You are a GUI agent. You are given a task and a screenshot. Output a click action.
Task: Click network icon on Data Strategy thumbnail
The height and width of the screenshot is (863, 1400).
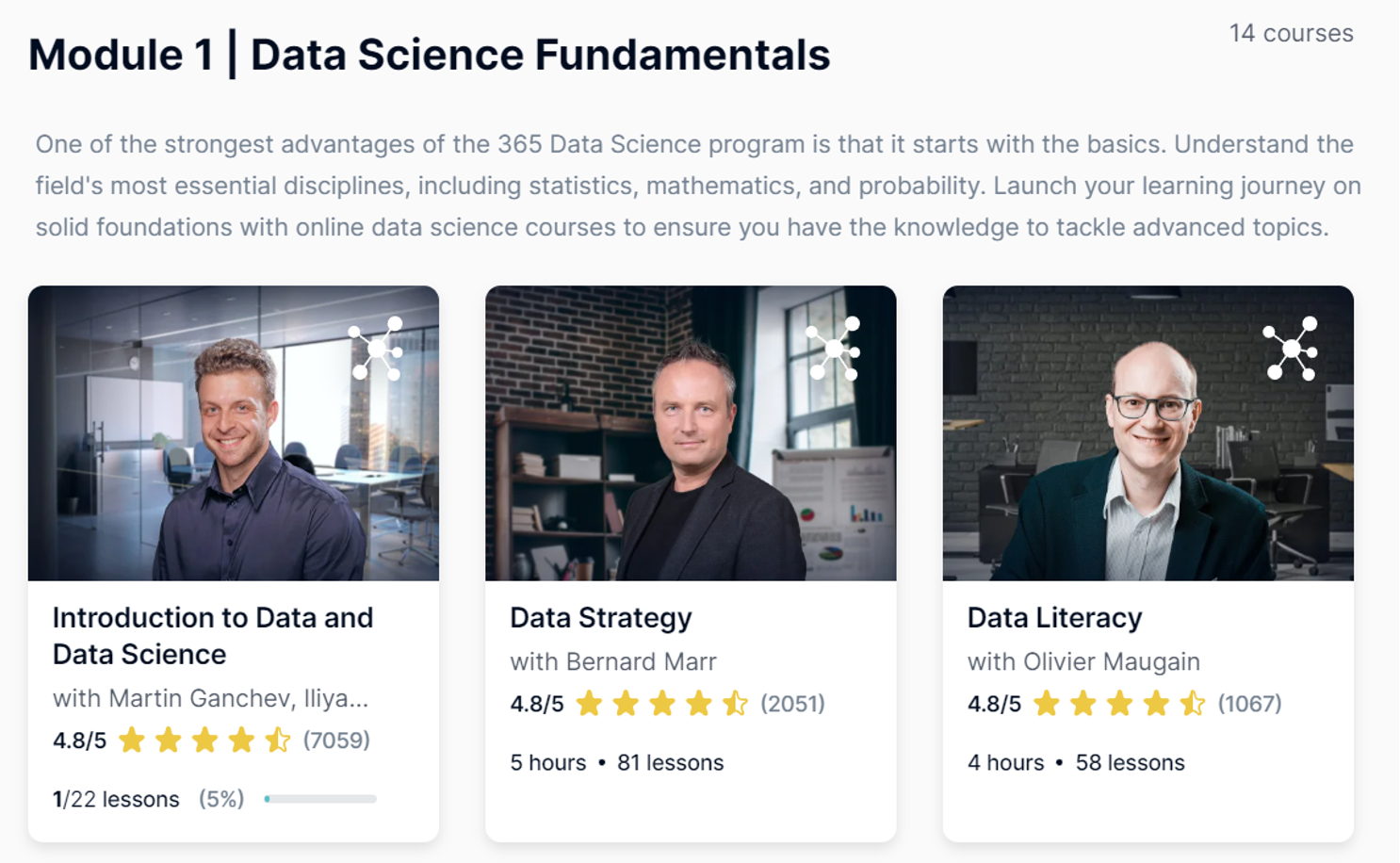(x=834, y=349)
